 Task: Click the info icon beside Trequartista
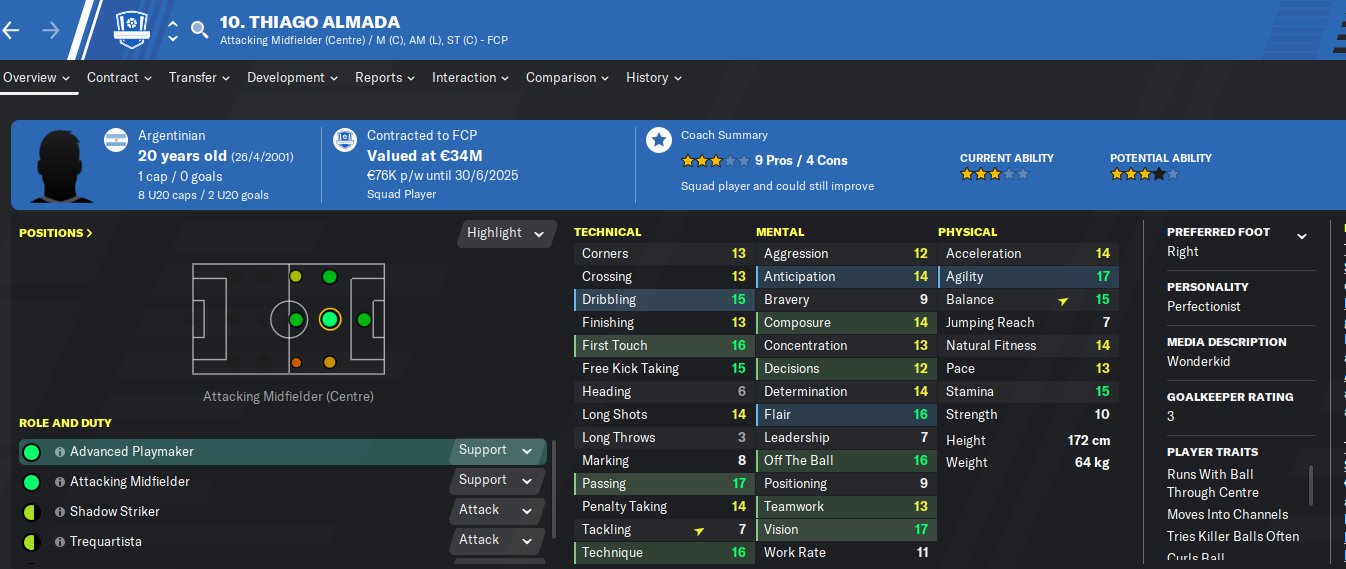tap(60, 542)
